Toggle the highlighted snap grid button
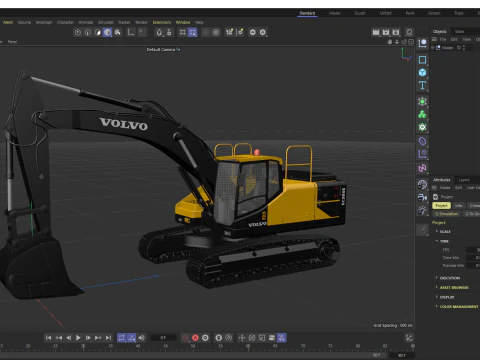This screenshot has width=480, height=360. [x=192, y=32]
